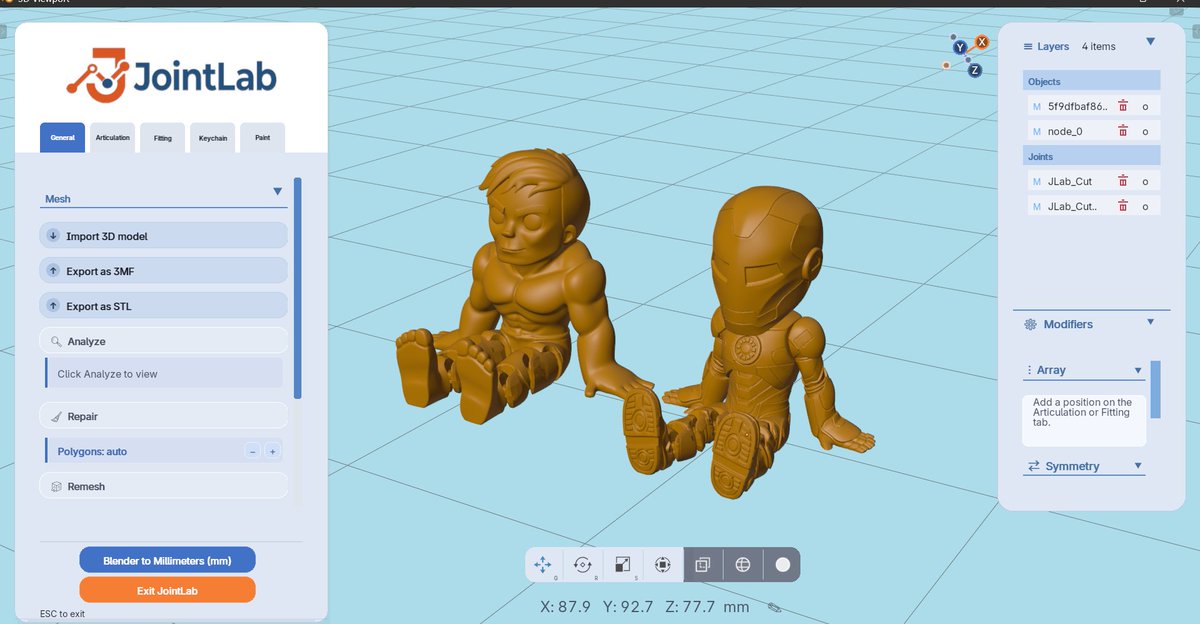Toggle visibility of JLab_Cut layer
The height and width of the screenshot is (624, 1200).
tap(1145, 182)
